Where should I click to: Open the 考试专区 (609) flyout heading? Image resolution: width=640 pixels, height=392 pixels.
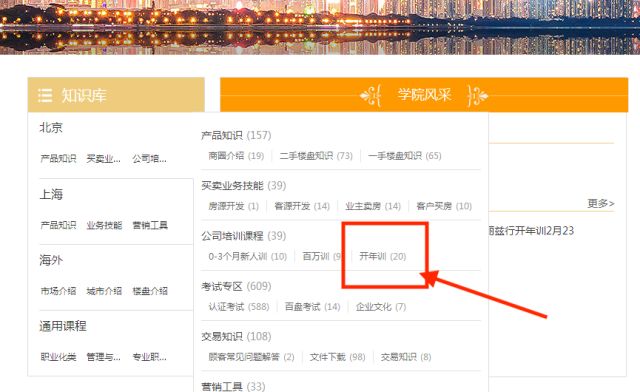236,286
